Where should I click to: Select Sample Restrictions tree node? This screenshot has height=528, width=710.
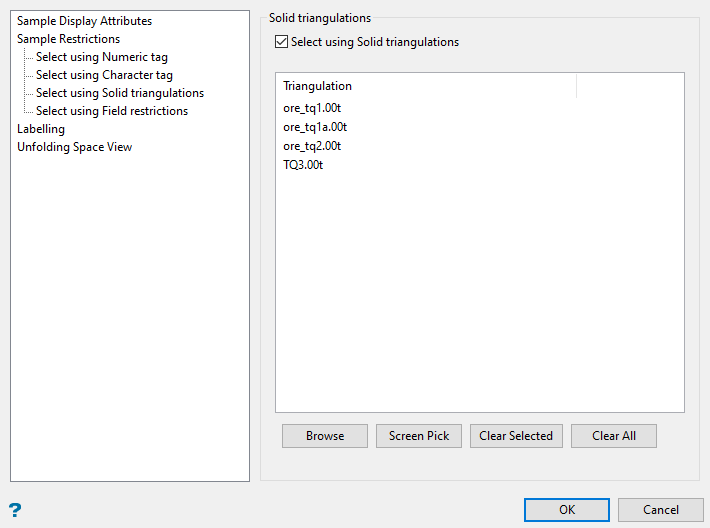pyautogui.click(x=68, y=39)
